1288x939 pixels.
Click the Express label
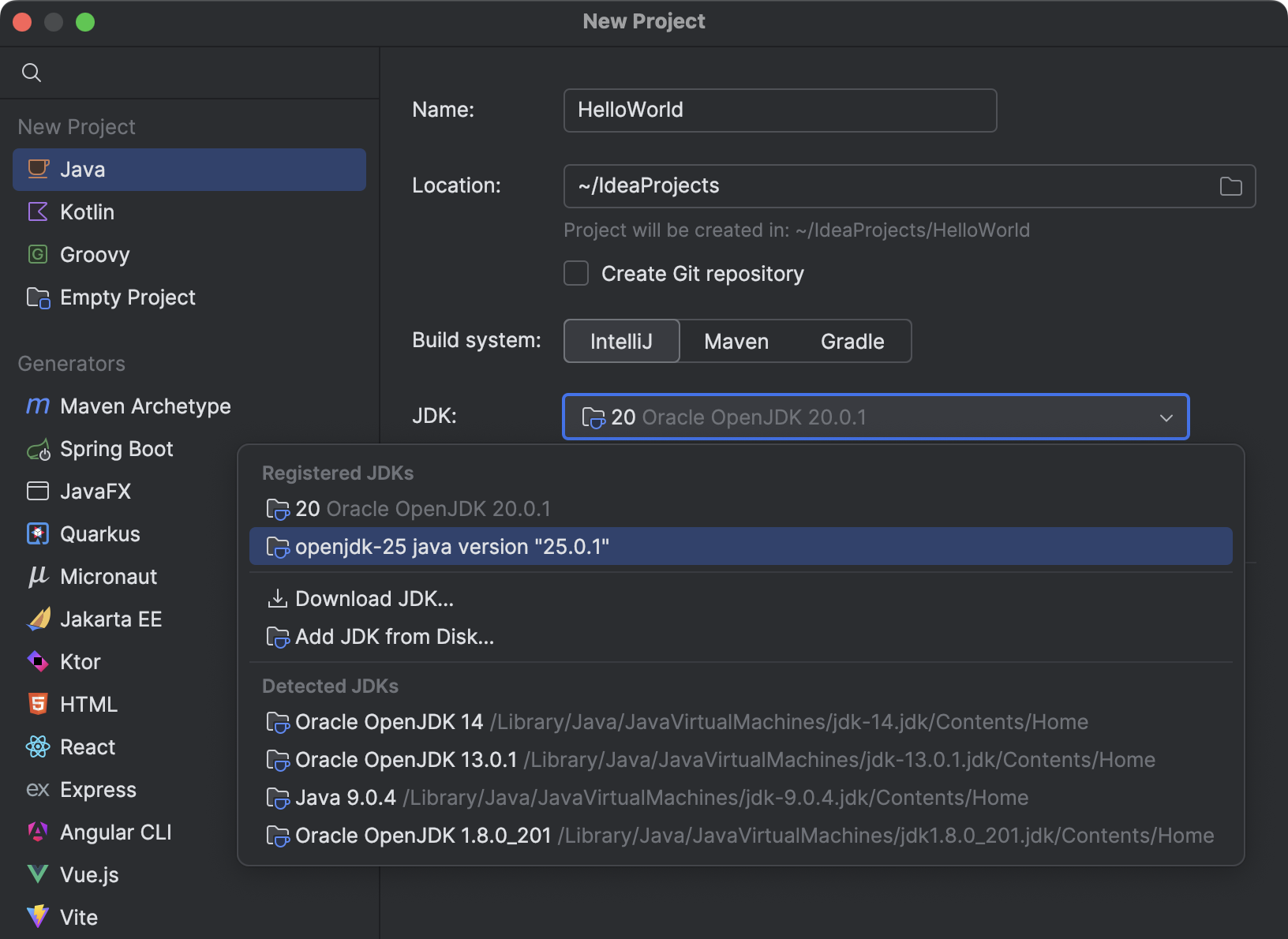click(98, 790)
